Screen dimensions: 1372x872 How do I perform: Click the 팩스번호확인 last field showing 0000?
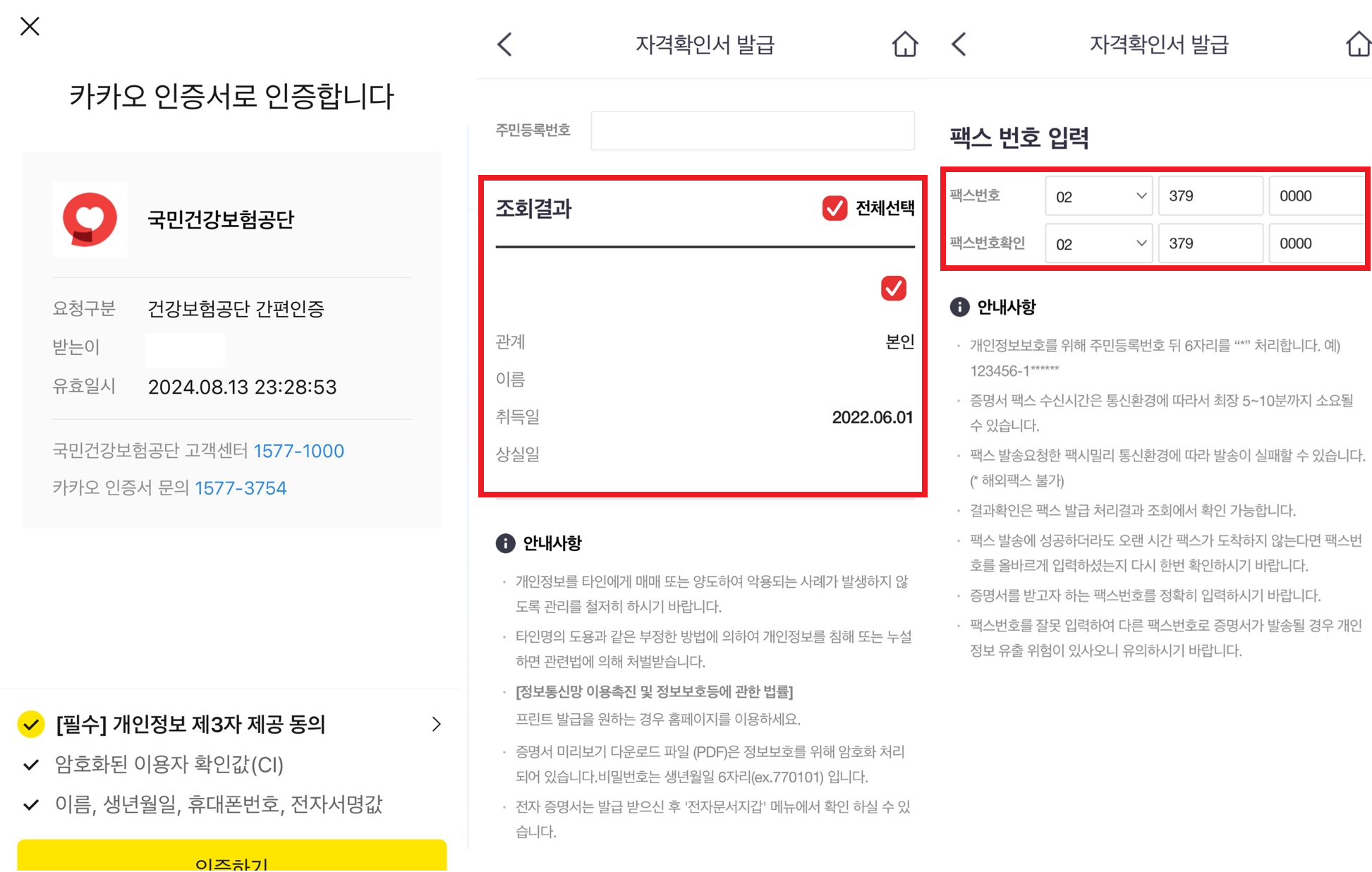(1316, 243)
